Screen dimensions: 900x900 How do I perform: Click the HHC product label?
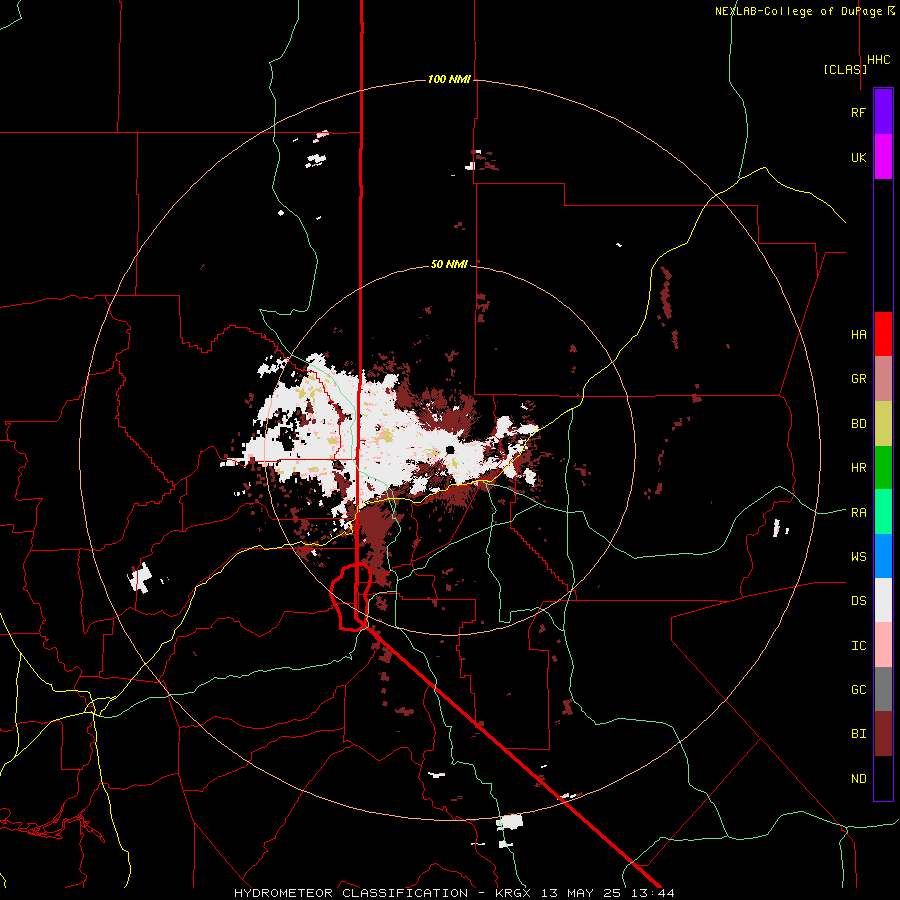[x=879, y=60]
